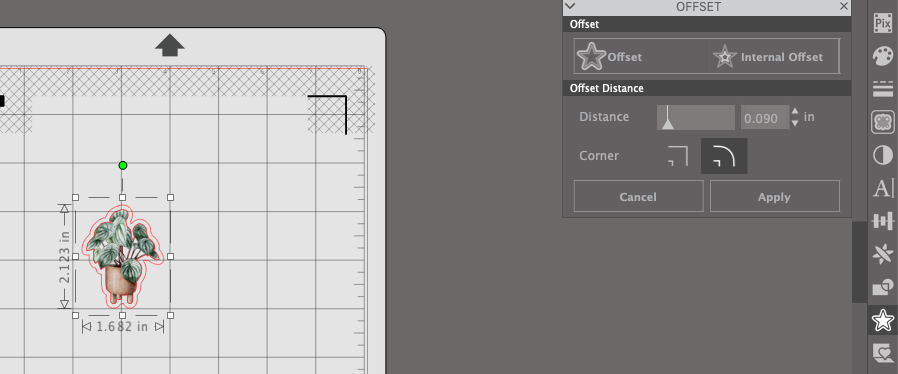Click the mat feed direction arrow

pyautogui.click(x=170, y=45)
